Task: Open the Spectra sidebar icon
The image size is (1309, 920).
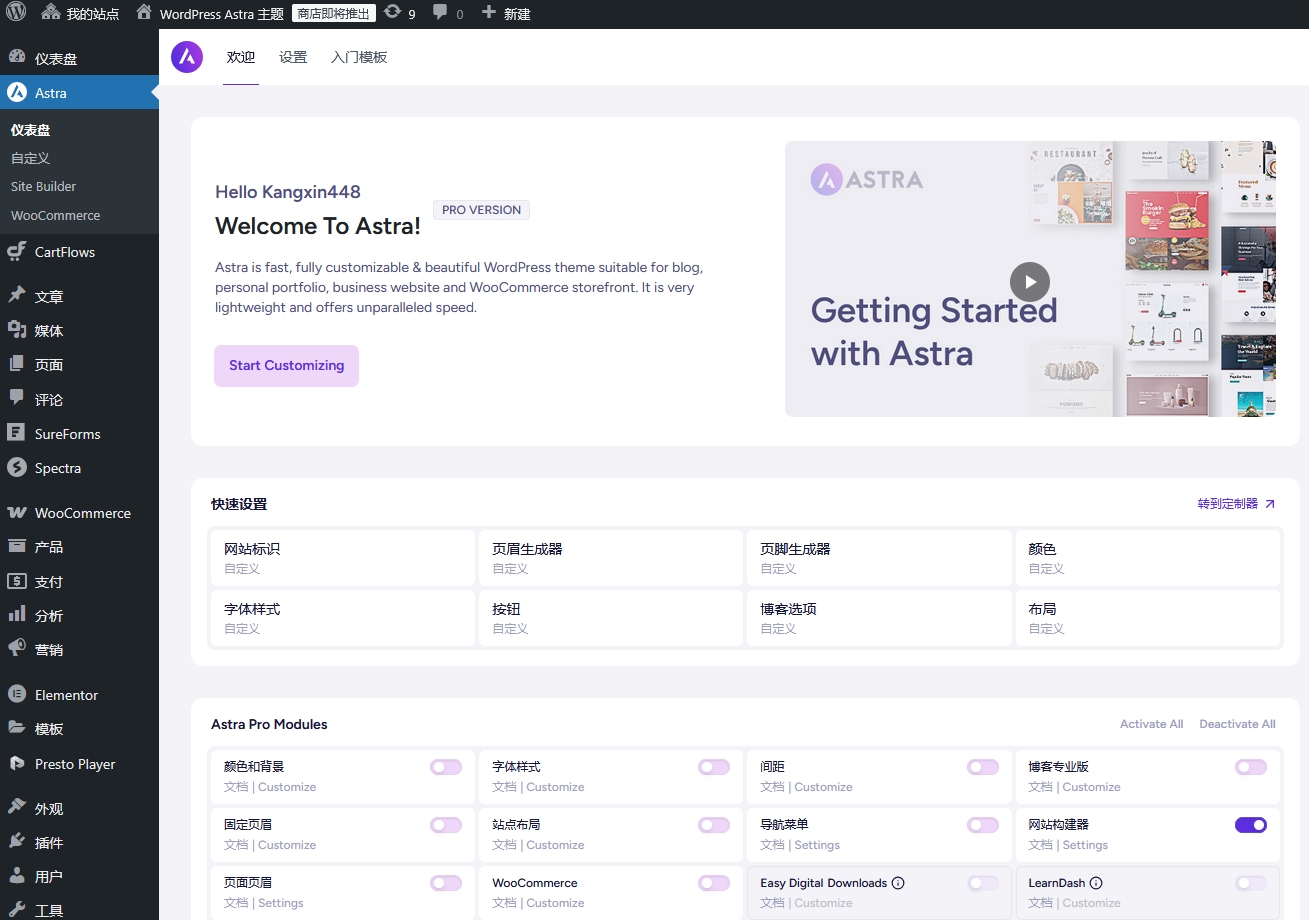Action: (x=17, y=467)
